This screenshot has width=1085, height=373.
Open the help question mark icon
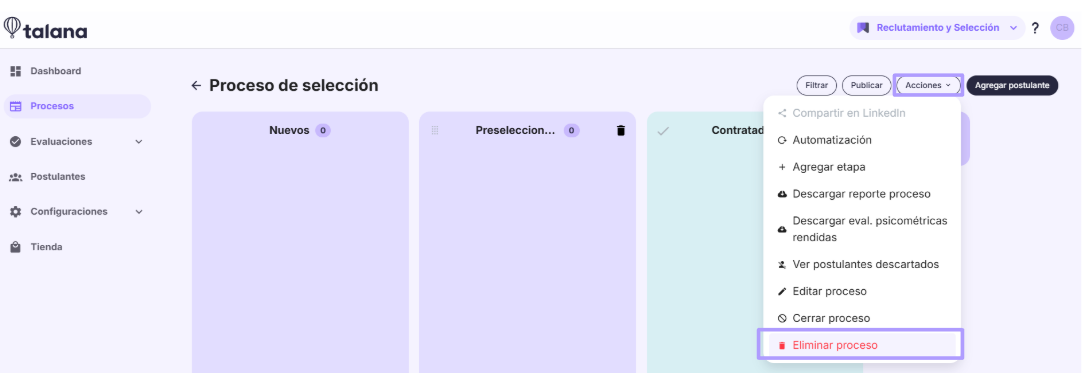point(1035,28)
